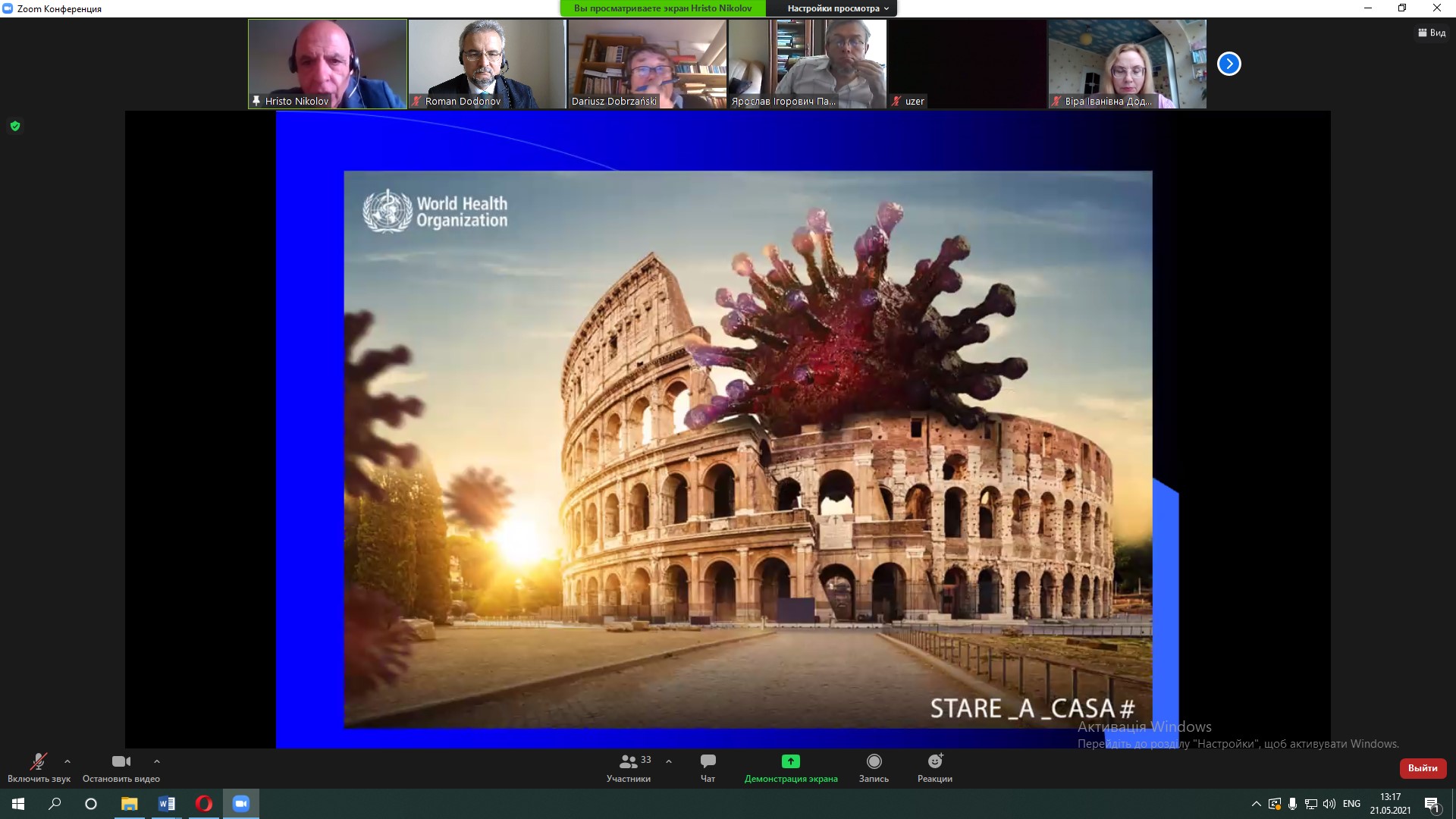Viewport: 1456px width, 819px height.
Task: Show next participants with blue arrow
Action: [1228, 64]
